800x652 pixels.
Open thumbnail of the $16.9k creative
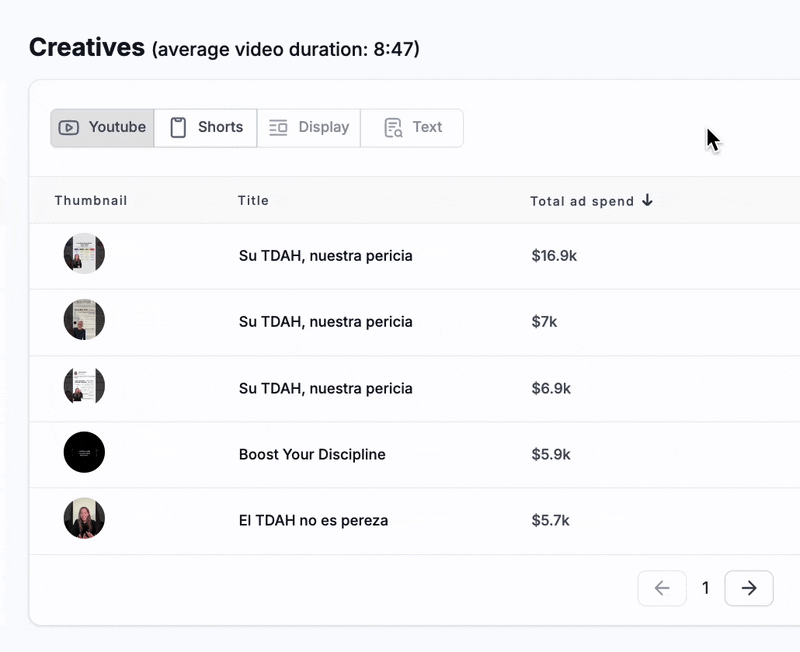pyautogui.click(x=84, y=254)
